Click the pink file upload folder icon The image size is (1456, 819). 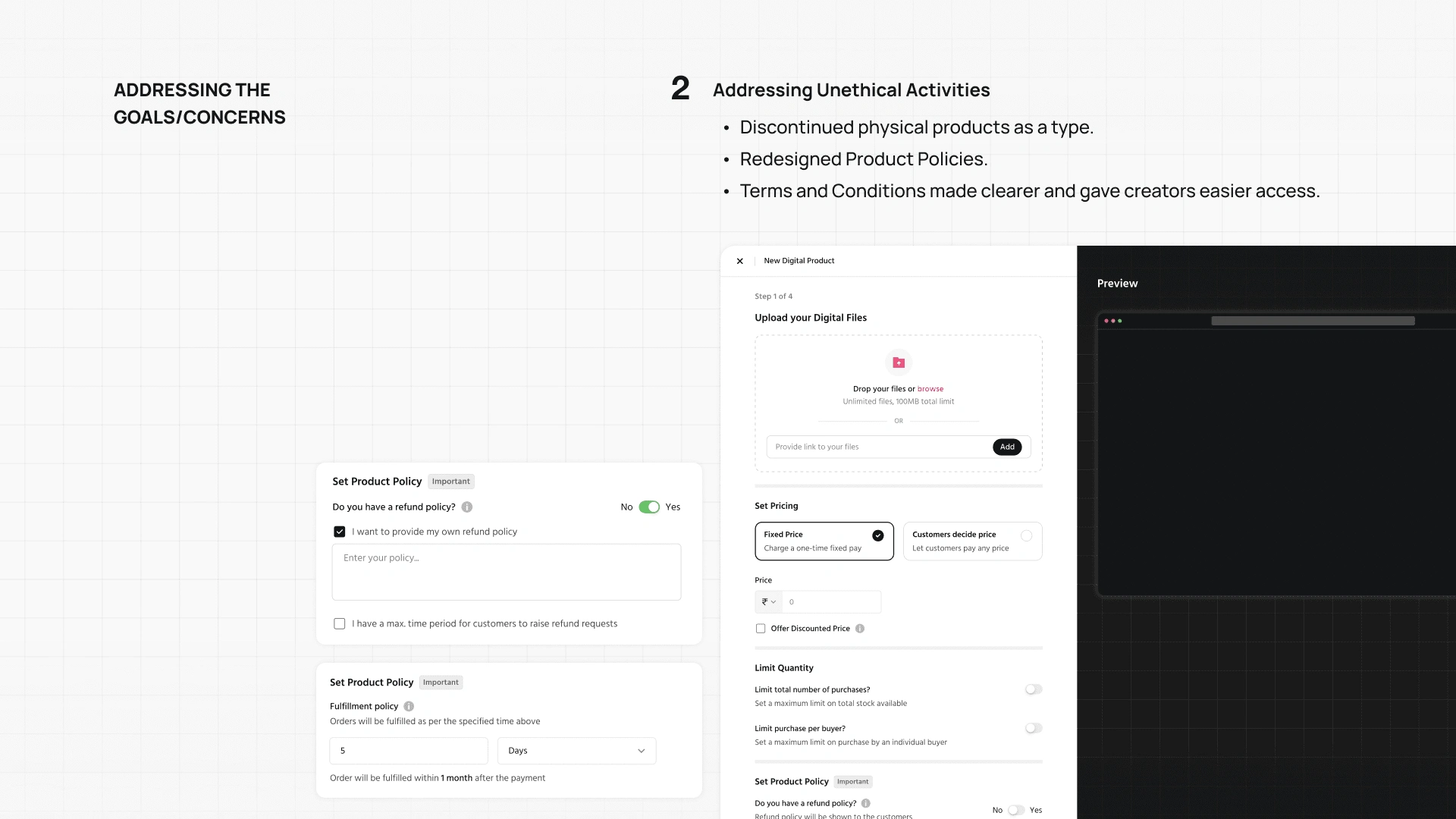(899, 362)
